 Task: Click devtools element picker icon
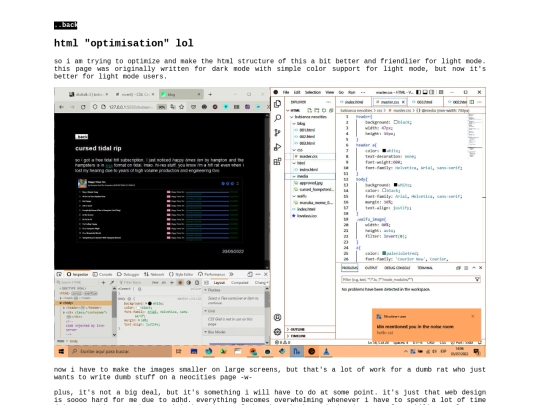[59, 274]
